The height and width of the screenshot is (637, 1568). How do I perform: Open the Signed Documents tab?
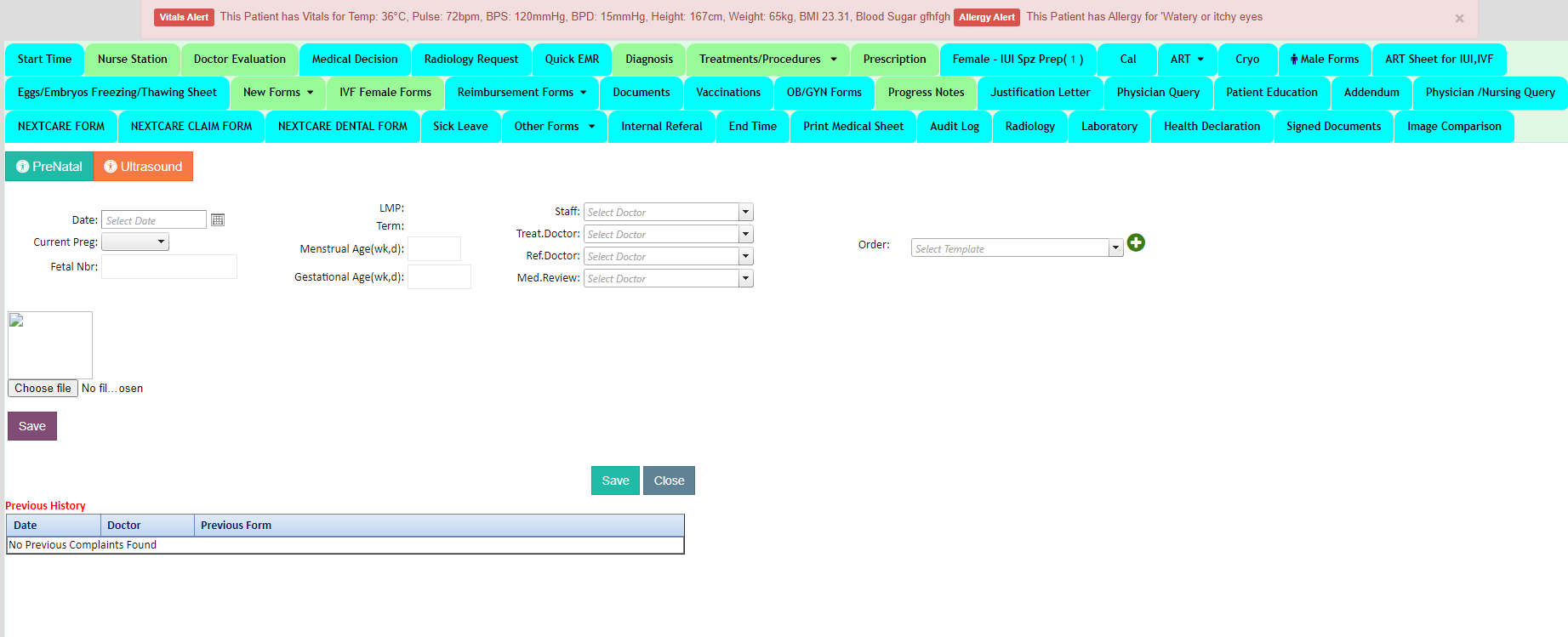click(x=1333, y=127)
